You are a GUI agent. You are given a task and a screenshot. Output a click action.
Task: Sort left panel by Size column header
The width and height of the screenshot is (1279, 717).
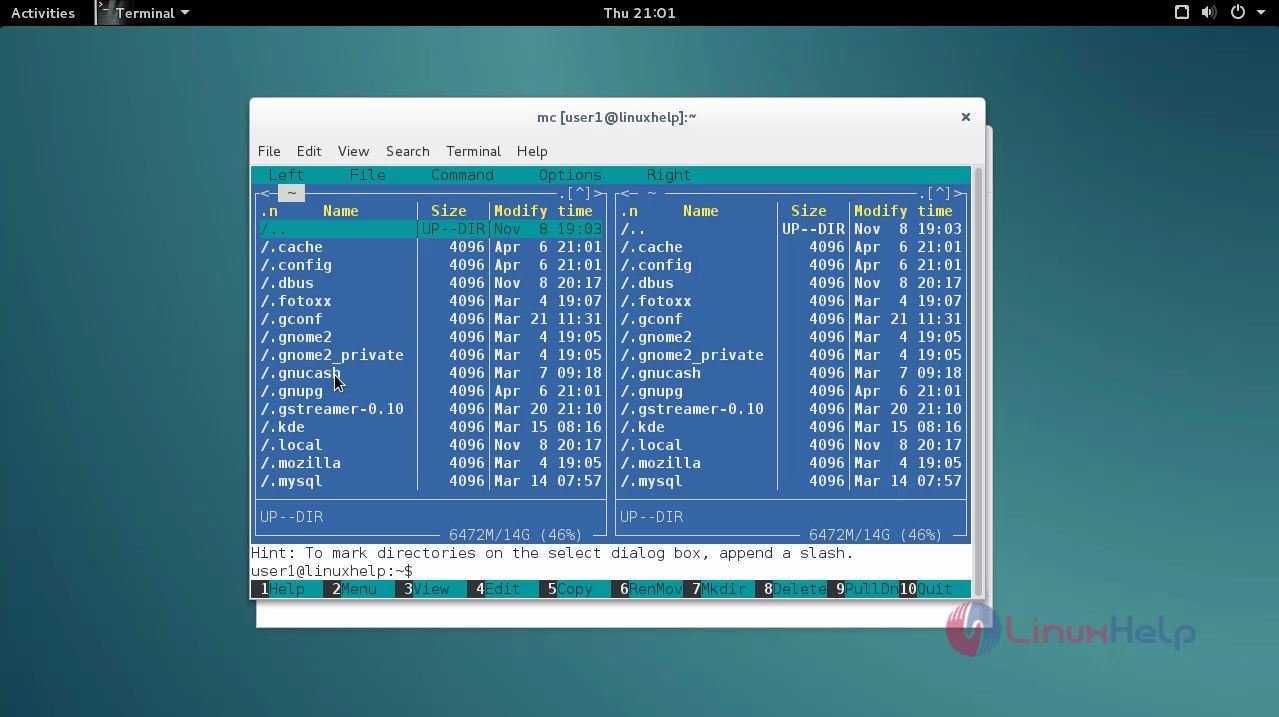pyautogui.click(x=448, y=211)
